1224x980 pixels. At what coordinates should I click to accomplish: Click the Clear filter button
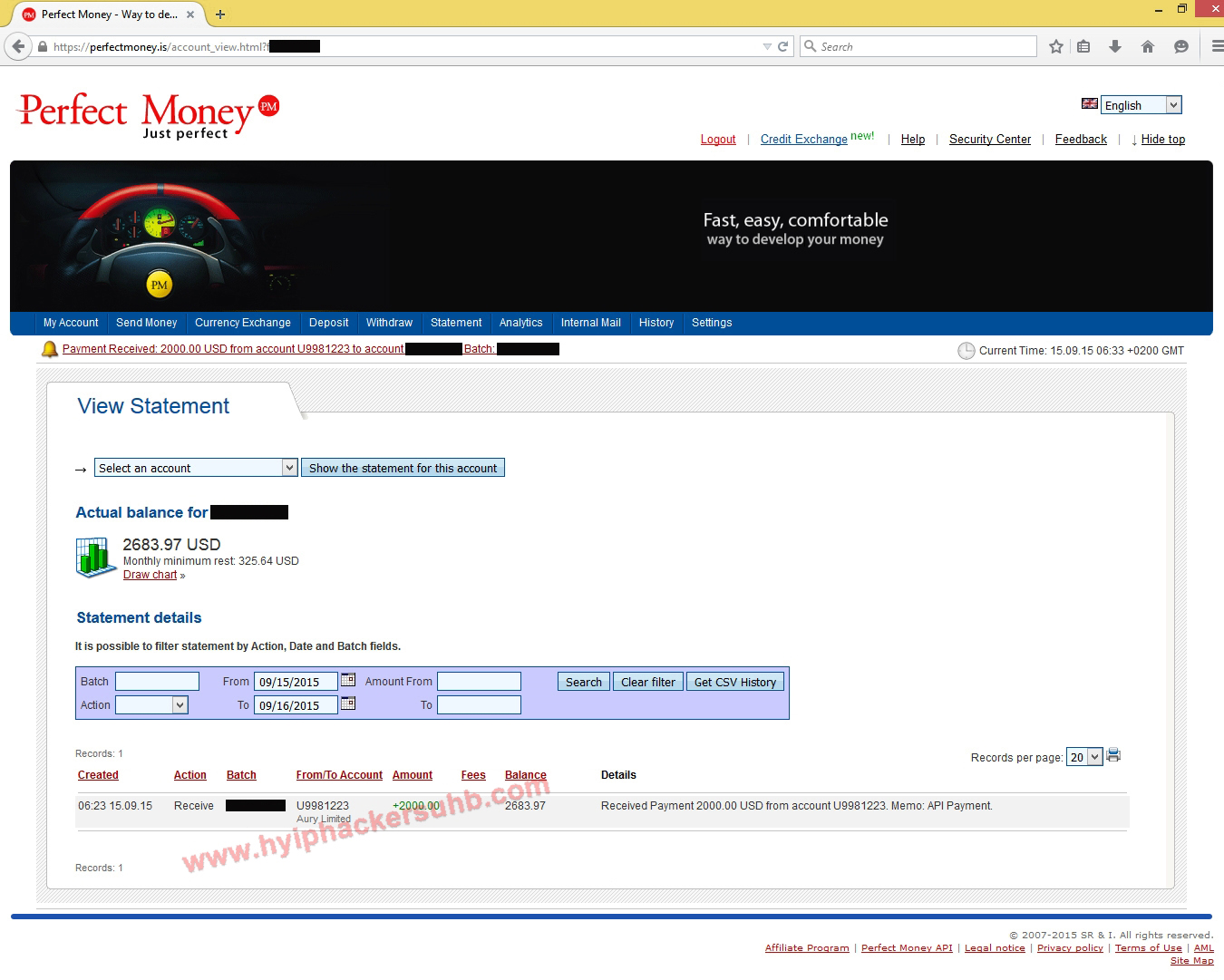(x=648, y=682)
